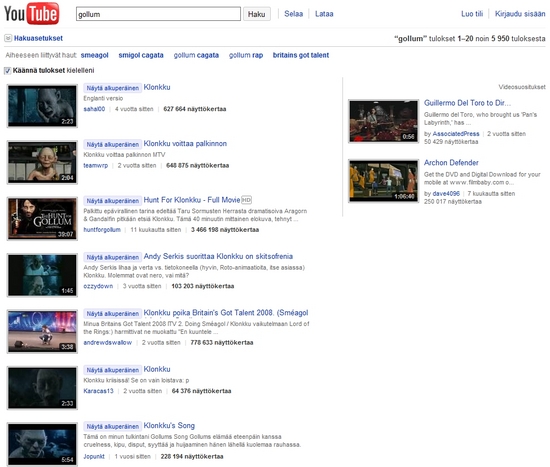Open the Klonkku video title by Karacas13
550x467 pixels.
[157, 369]
